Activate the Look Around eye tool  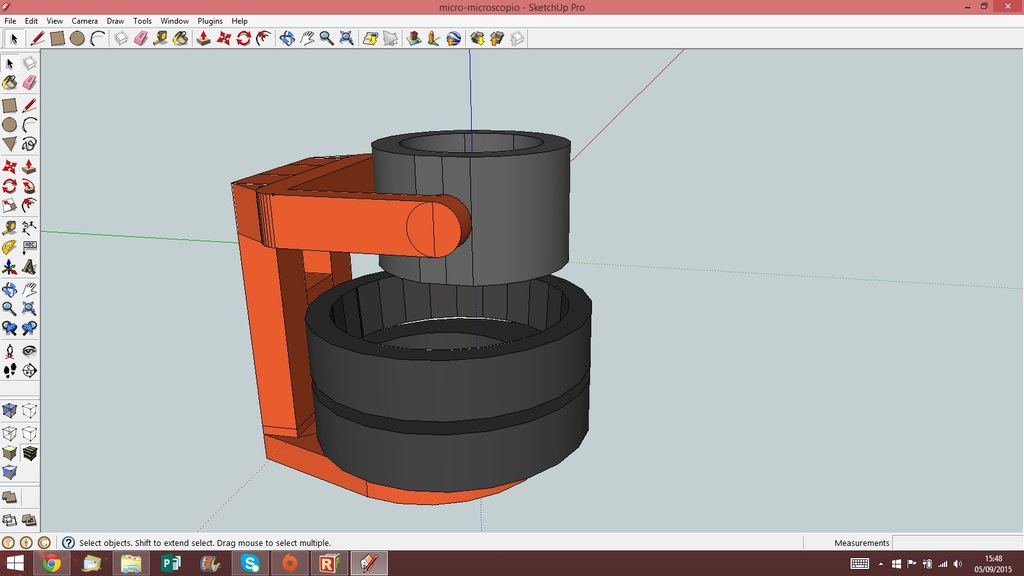[x=29, y=351]
